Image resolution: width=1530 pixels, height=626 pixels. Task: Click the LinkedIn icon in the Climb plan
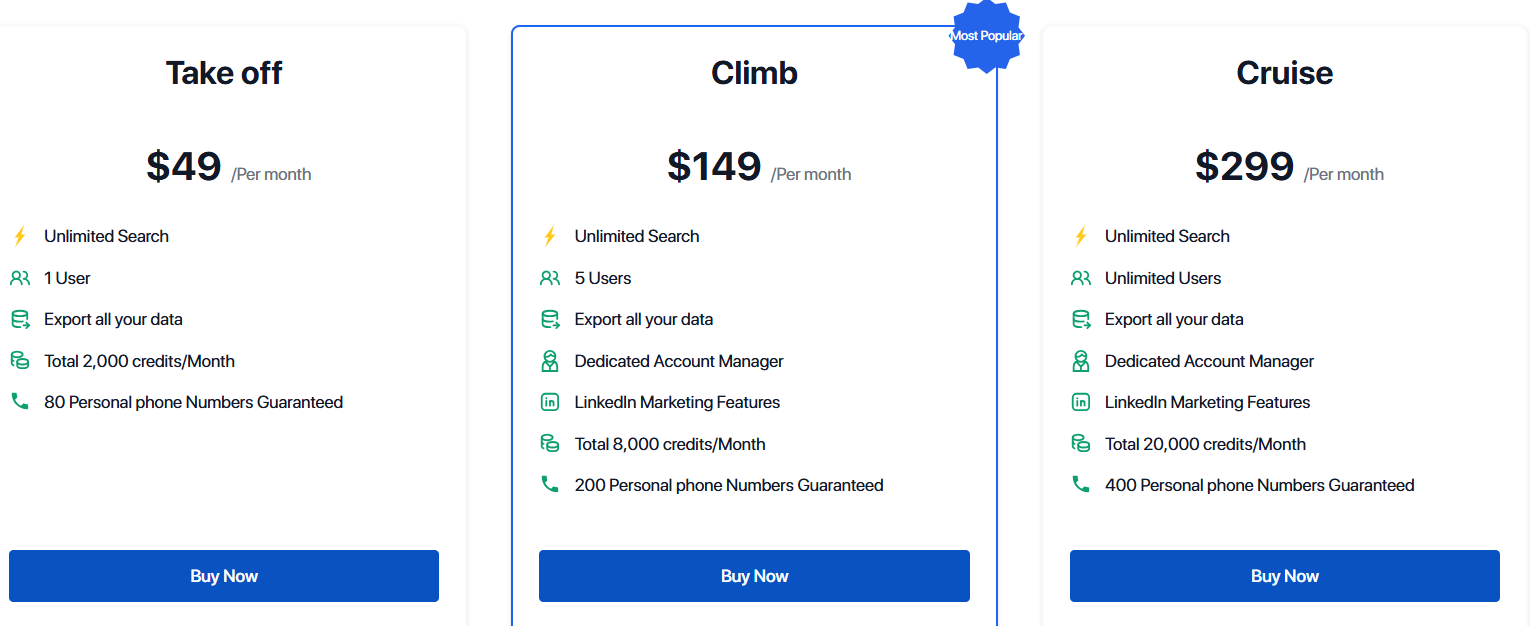click(x=550, y=402)
